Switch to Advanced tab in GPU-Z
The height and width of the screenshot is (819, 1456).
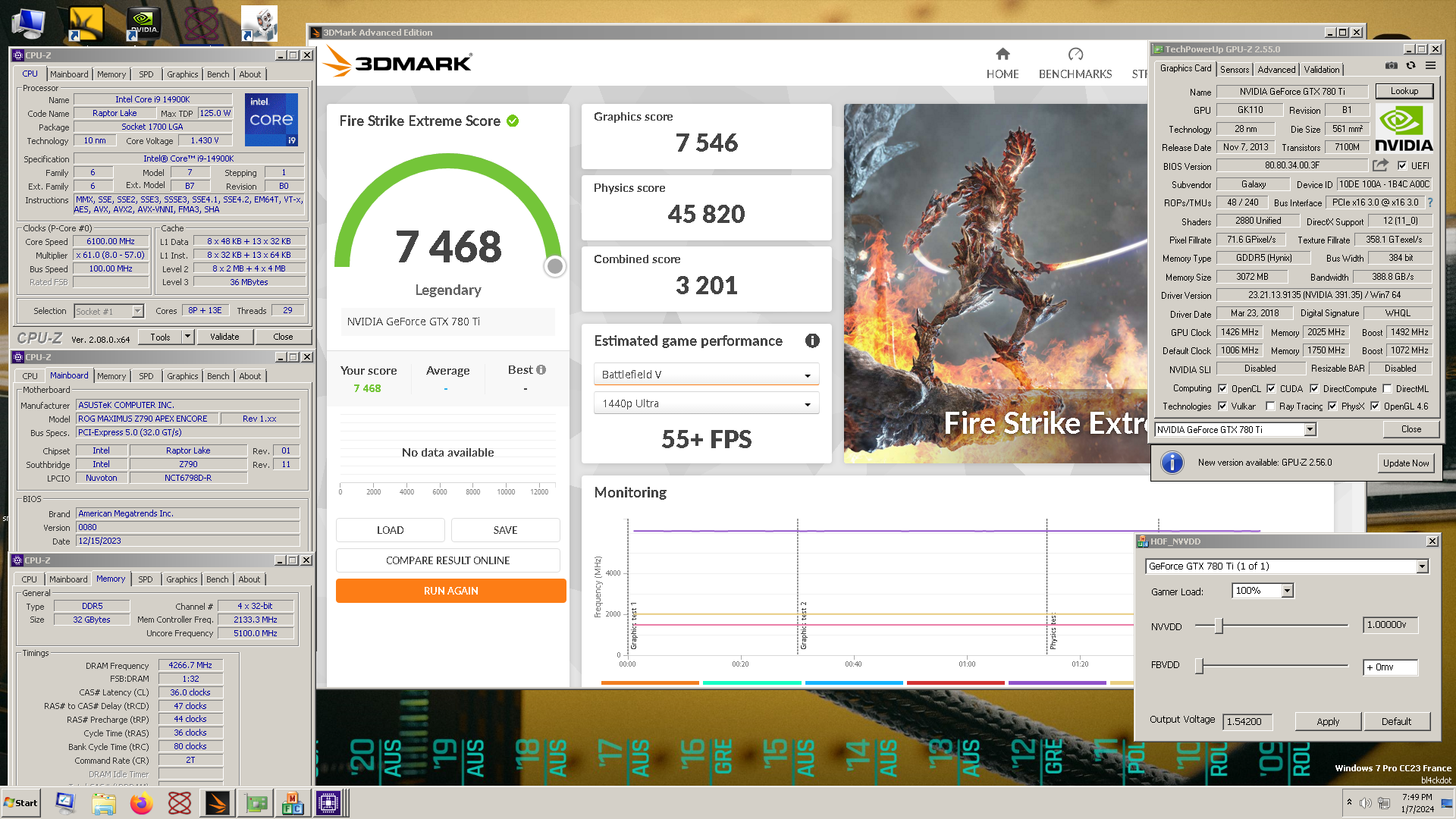click(x=1276, y=70)
